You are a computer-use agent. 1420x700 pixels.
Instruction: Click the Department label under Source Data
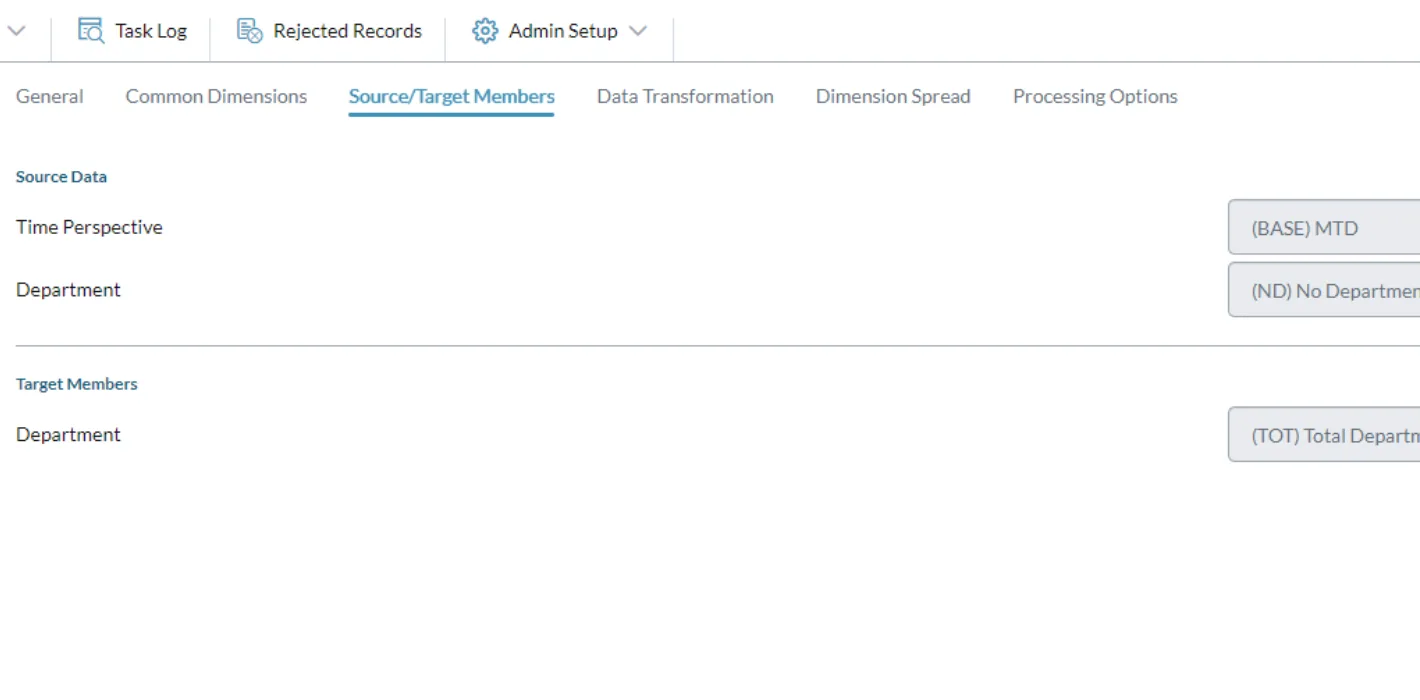[68, 290]
